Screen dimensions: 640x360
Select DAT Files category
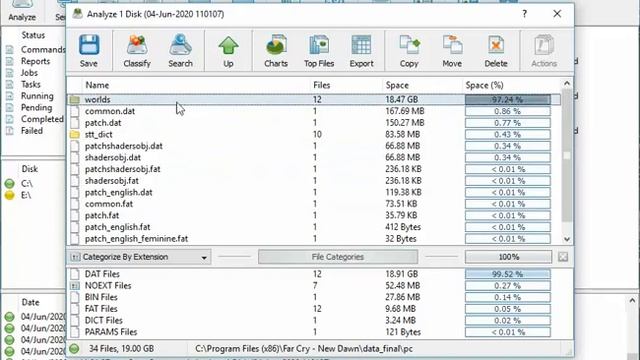tap(313, 274)
